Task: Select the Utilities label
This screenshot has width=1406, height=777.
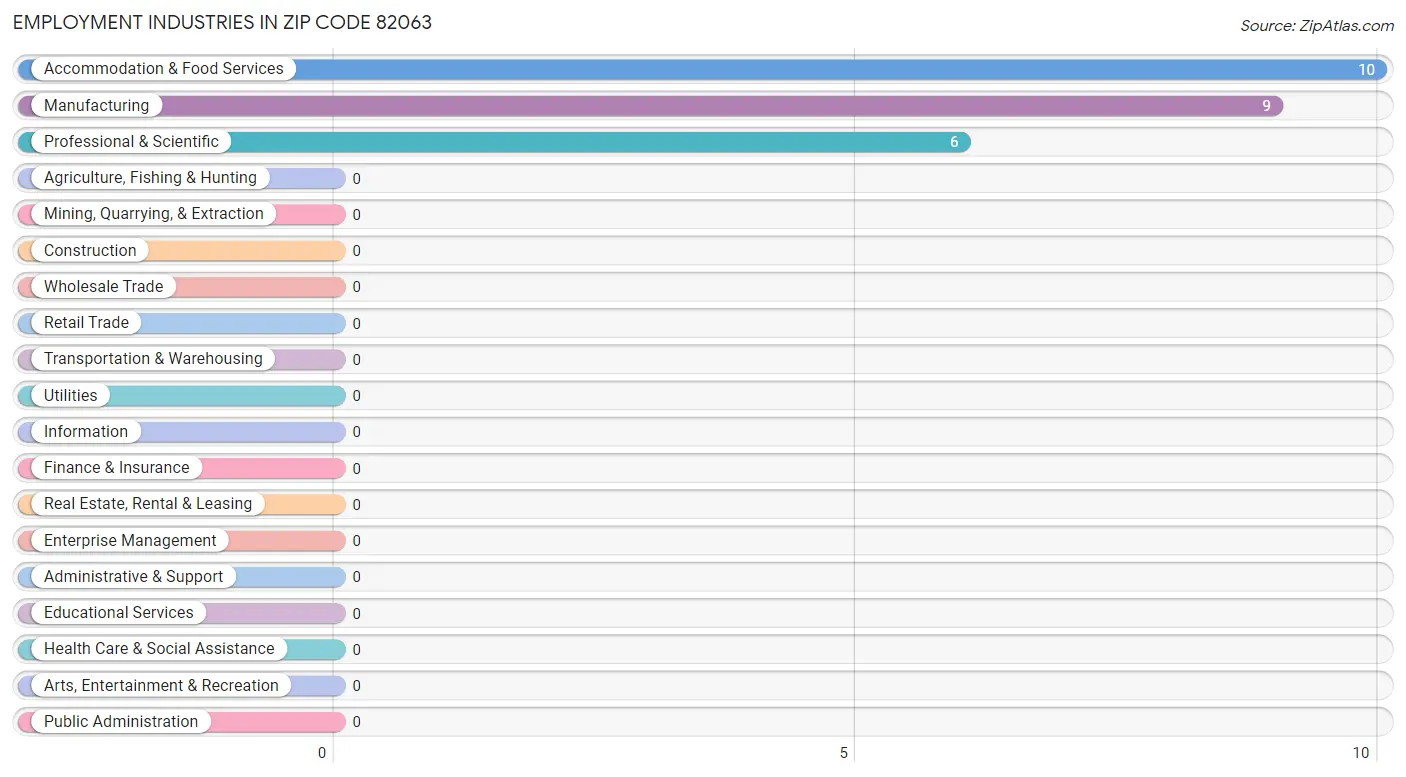Action: click(71, 395)
